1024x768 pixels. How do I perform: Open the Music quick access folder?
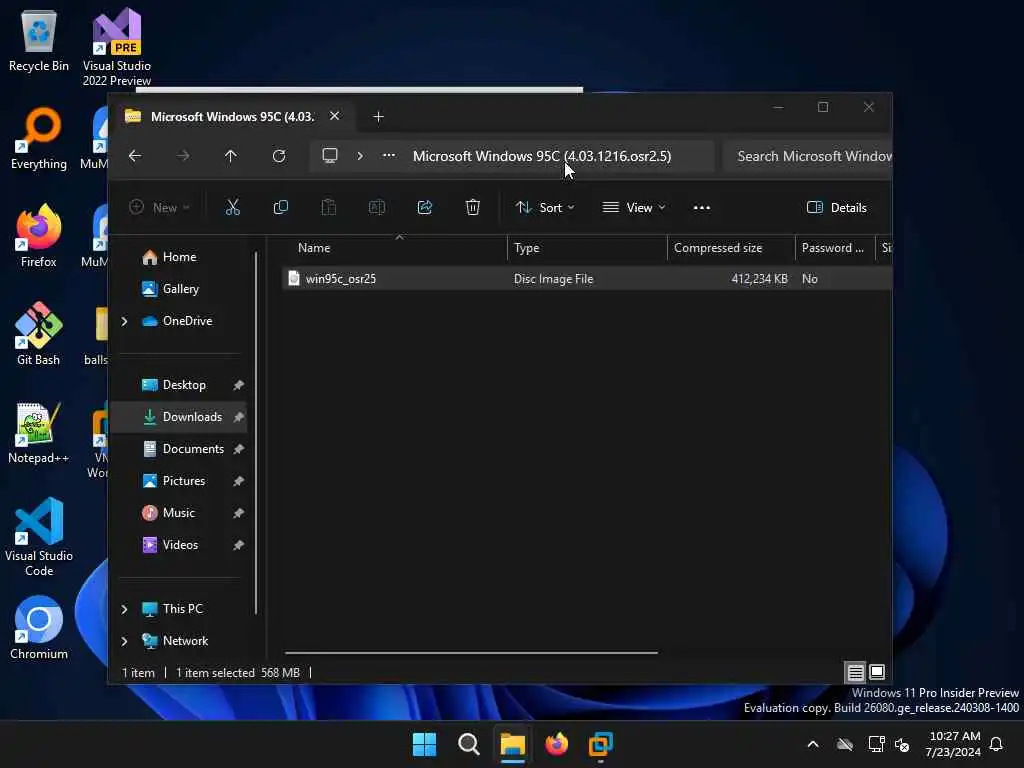pyautogui.click(x=178, y=513)
